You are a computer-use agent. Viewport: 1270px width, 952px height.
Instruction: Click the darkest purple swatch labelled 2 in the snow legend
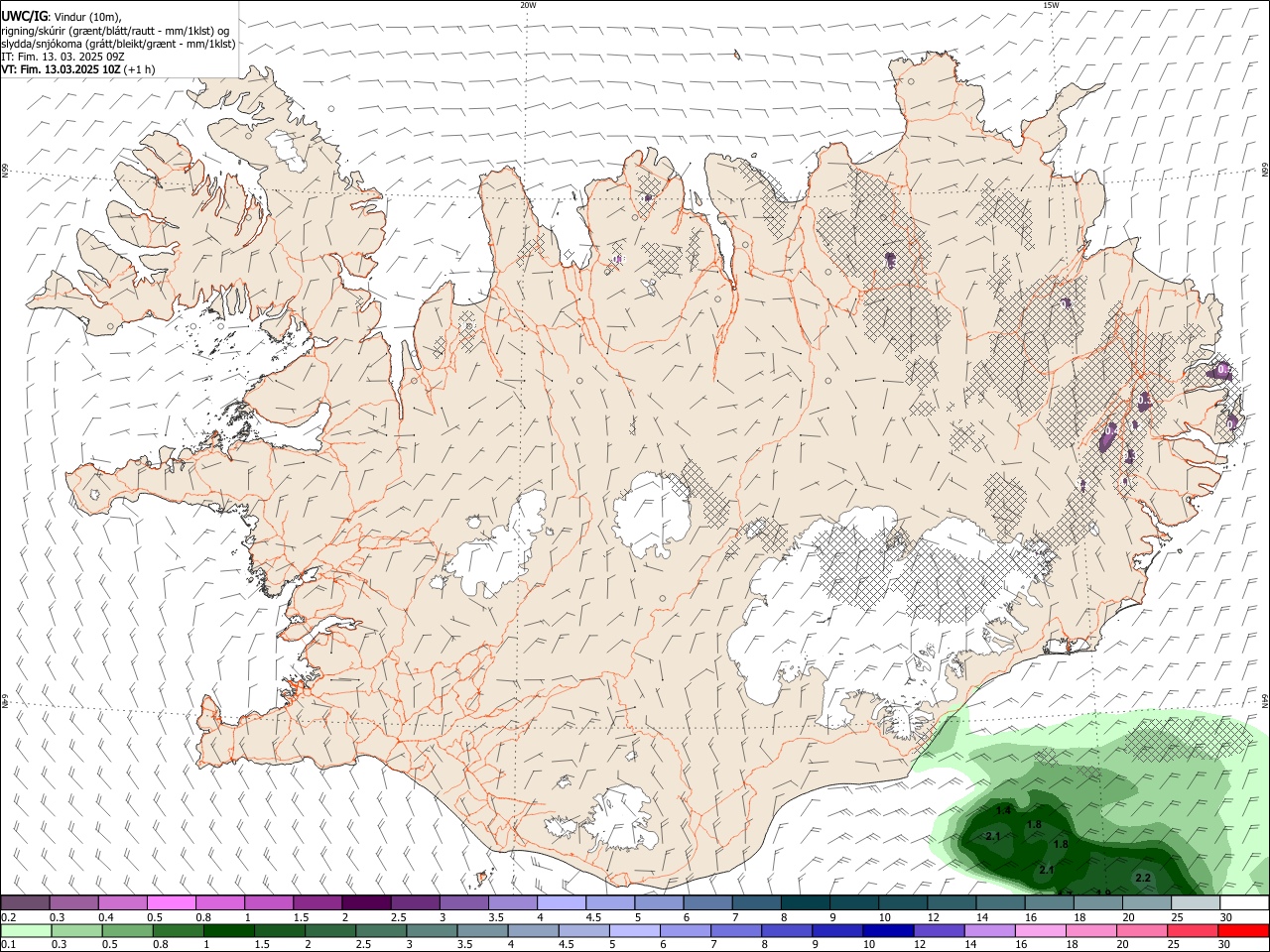(365, 902)
